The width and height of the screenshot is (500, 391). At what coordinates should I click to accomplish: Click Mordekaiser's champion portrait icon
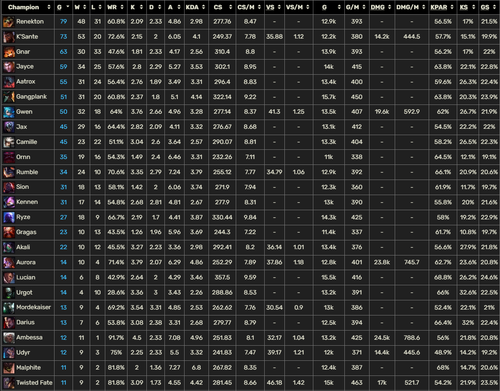pyautogui.click(x=9, y=308)
